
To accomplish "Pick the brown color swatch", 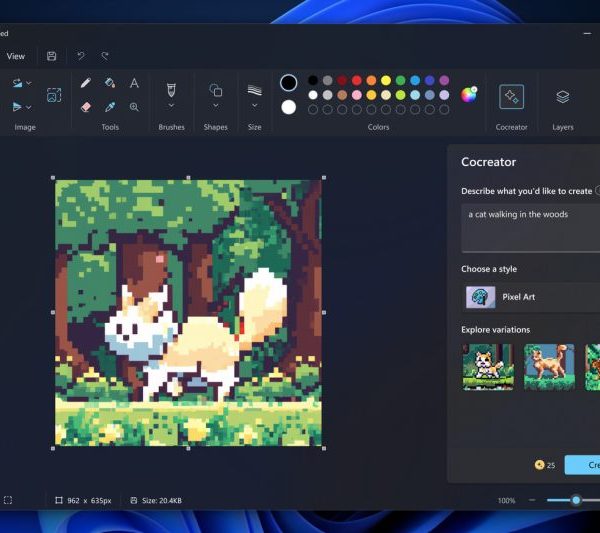I will click(x=342, y=95).
